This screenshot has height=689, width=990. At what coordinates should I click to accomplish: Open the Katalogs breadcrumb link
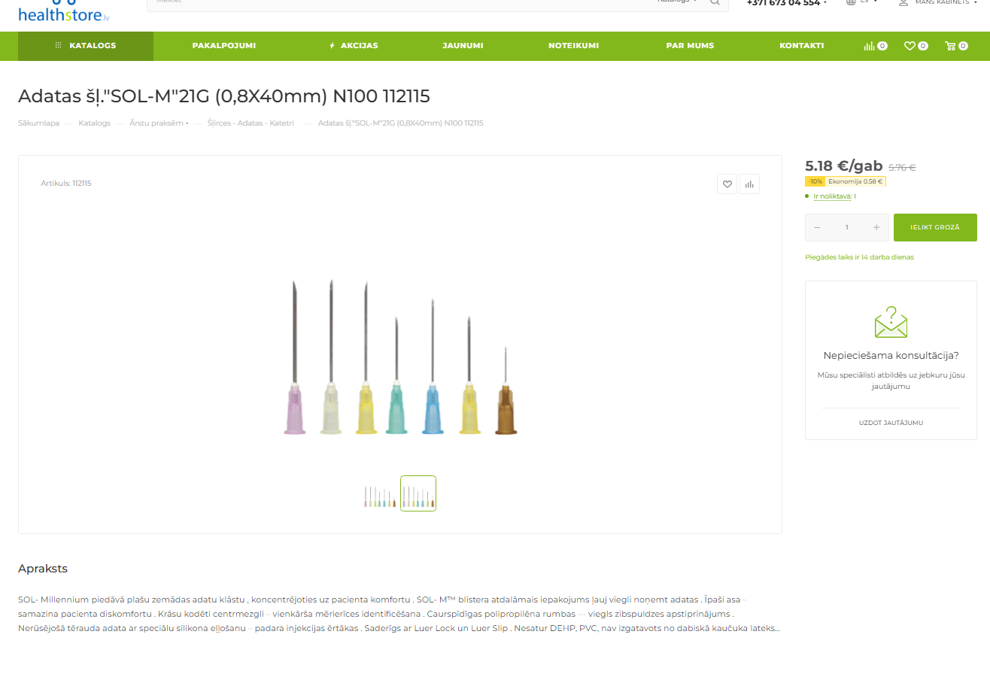(94, 123)
